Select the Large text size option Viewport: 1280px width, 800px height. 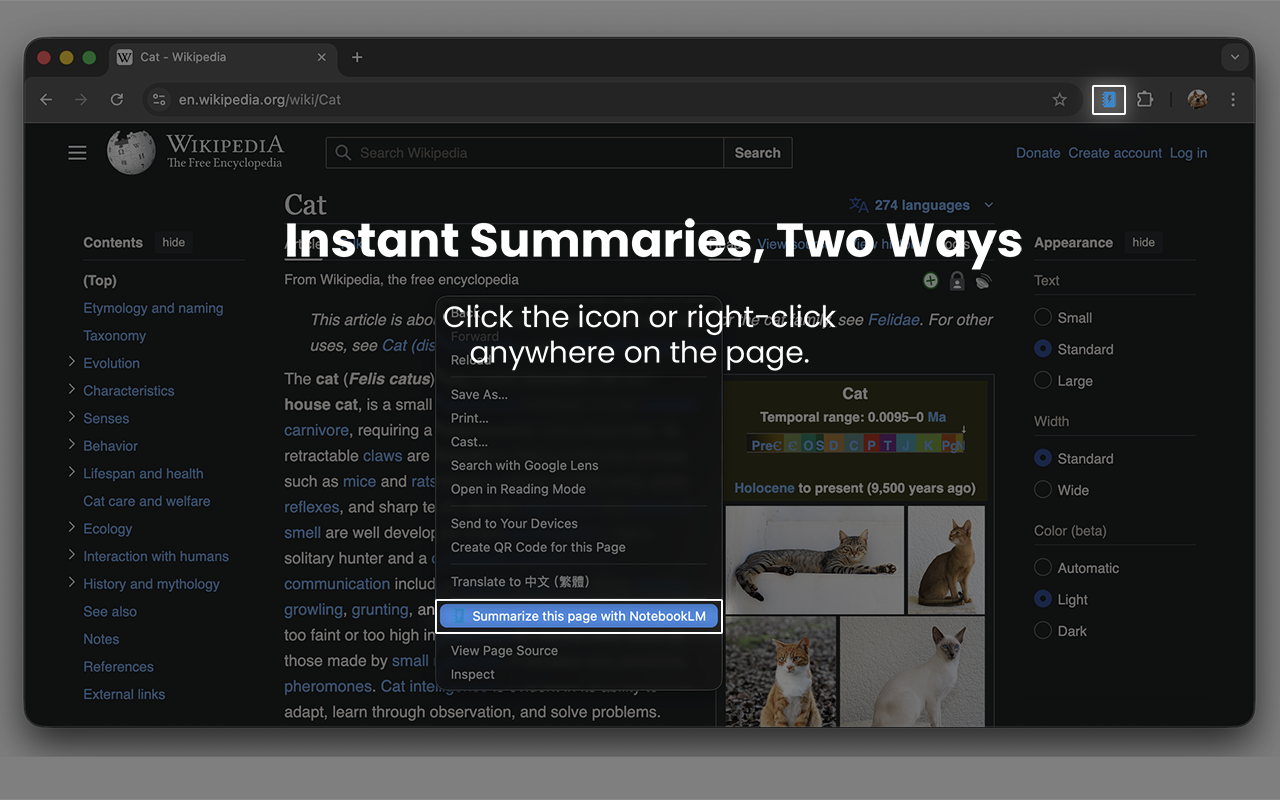click(1043, 381)
